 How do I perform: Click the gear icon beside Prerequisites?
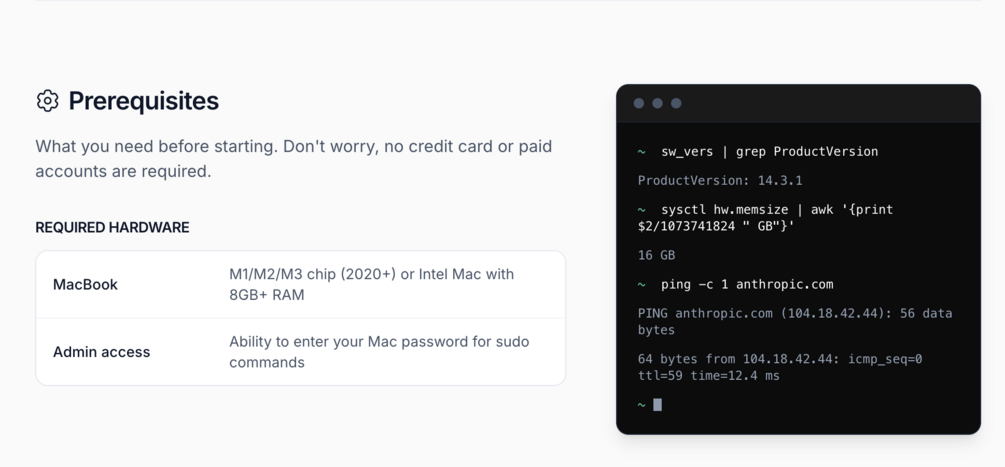[x=47, y=101]
